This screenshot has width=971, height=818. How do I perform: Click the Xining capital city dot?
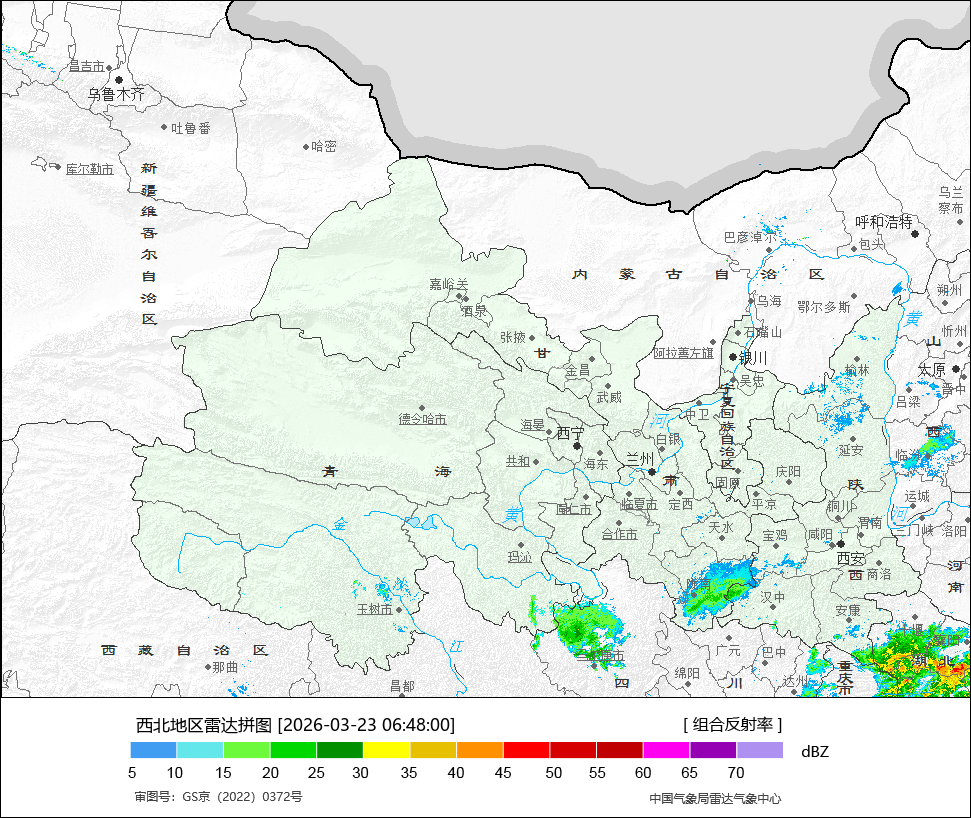click(x=577, y=446)
